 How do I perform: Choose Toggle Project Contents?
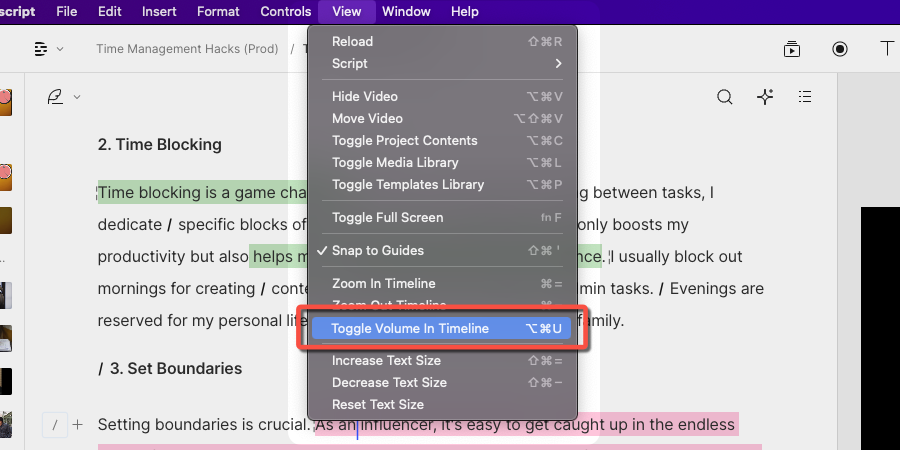[442, 141]
